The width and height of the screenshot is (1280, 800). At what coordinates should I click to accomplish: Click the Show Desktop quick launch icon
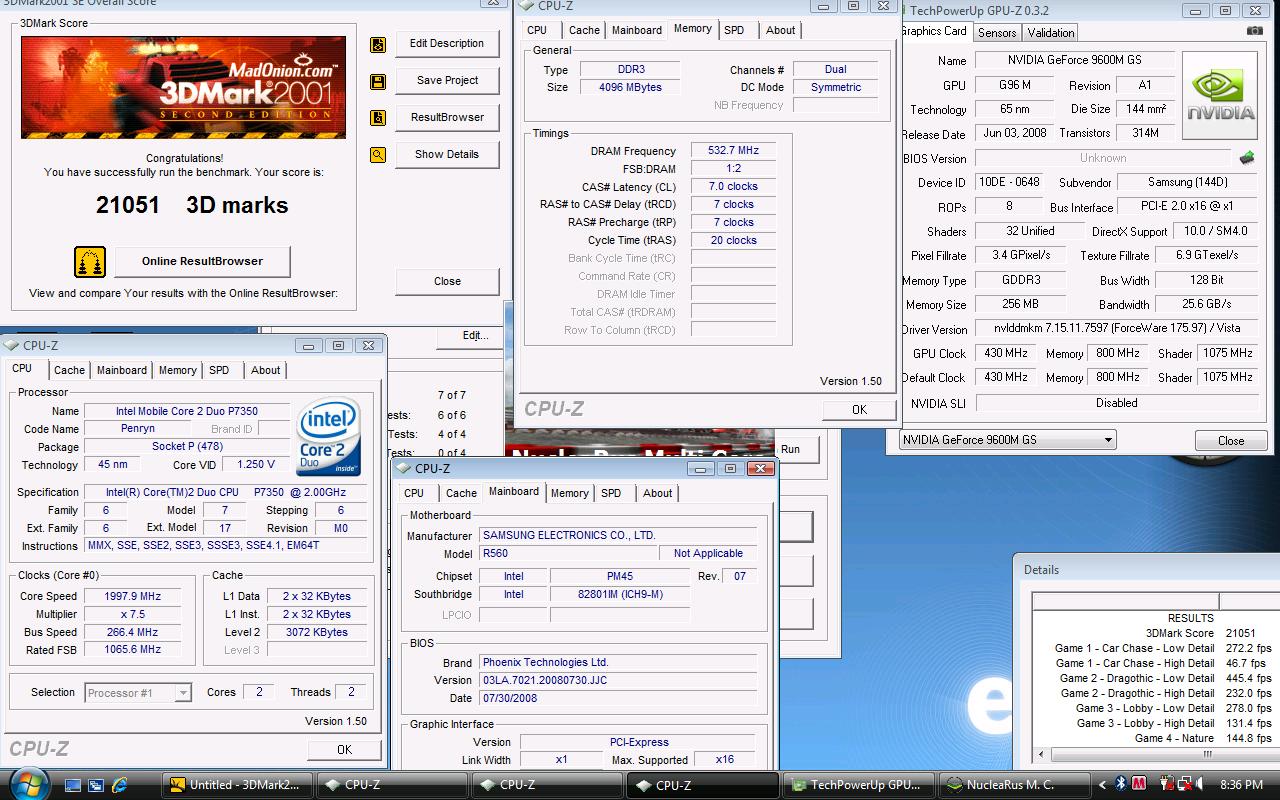point(72,785)
